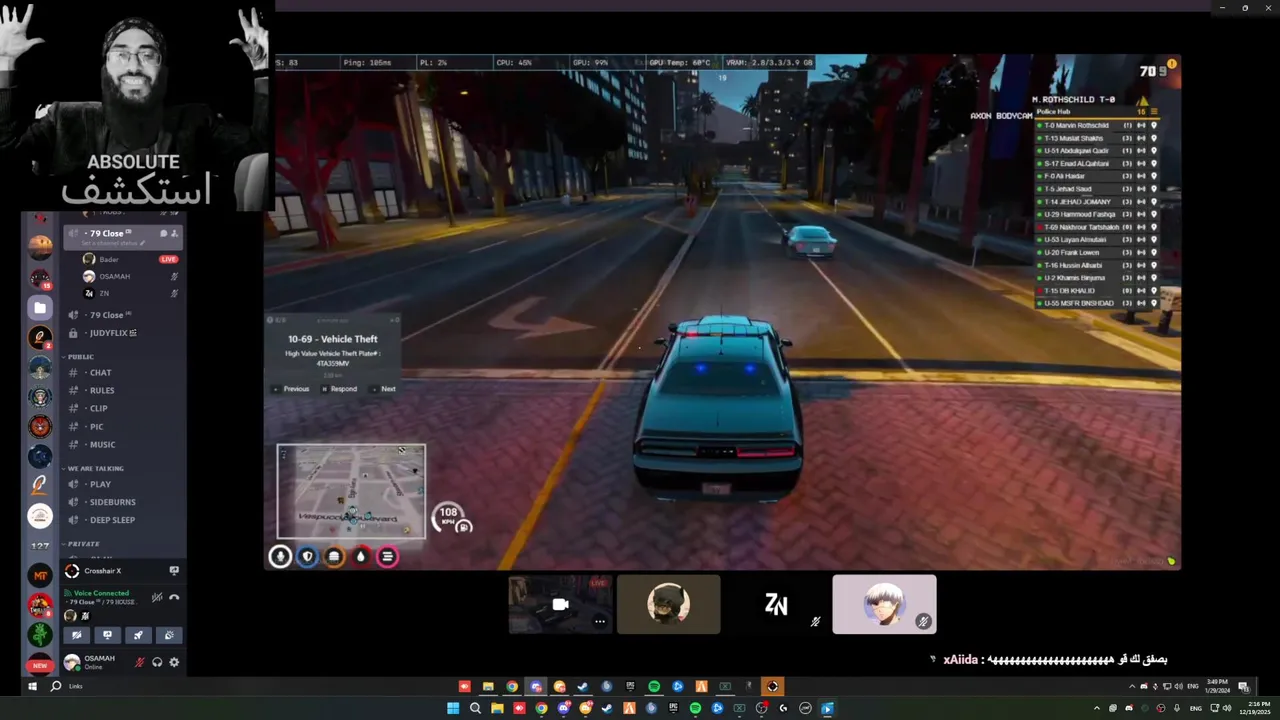
Task: Toggle screen share in voice controls
Action: [x=107, y=635]
